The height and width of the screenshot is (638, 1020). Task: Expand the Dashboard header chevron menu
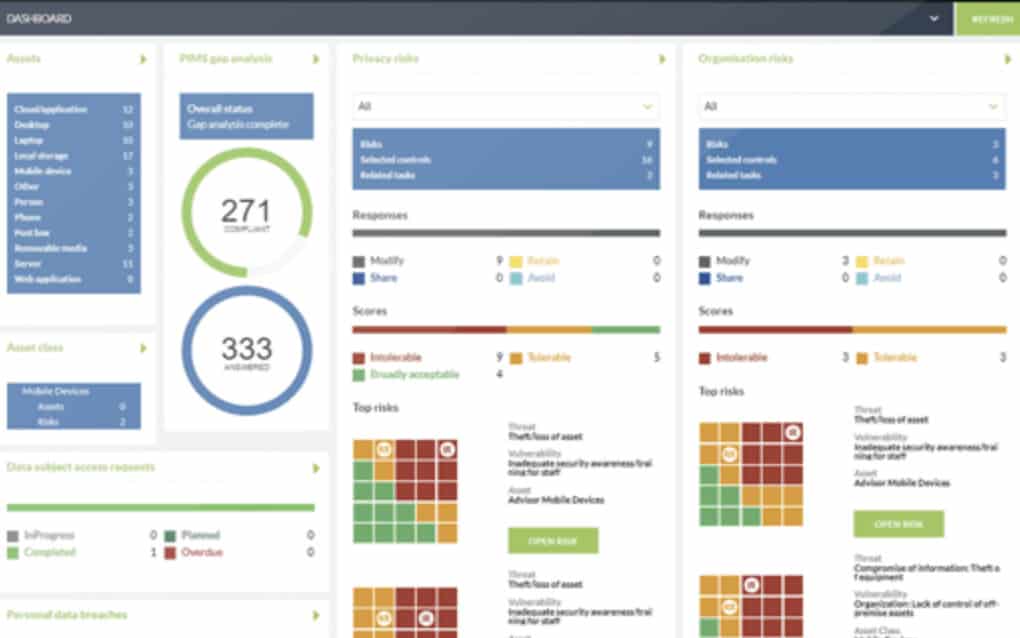click(933, 18)
